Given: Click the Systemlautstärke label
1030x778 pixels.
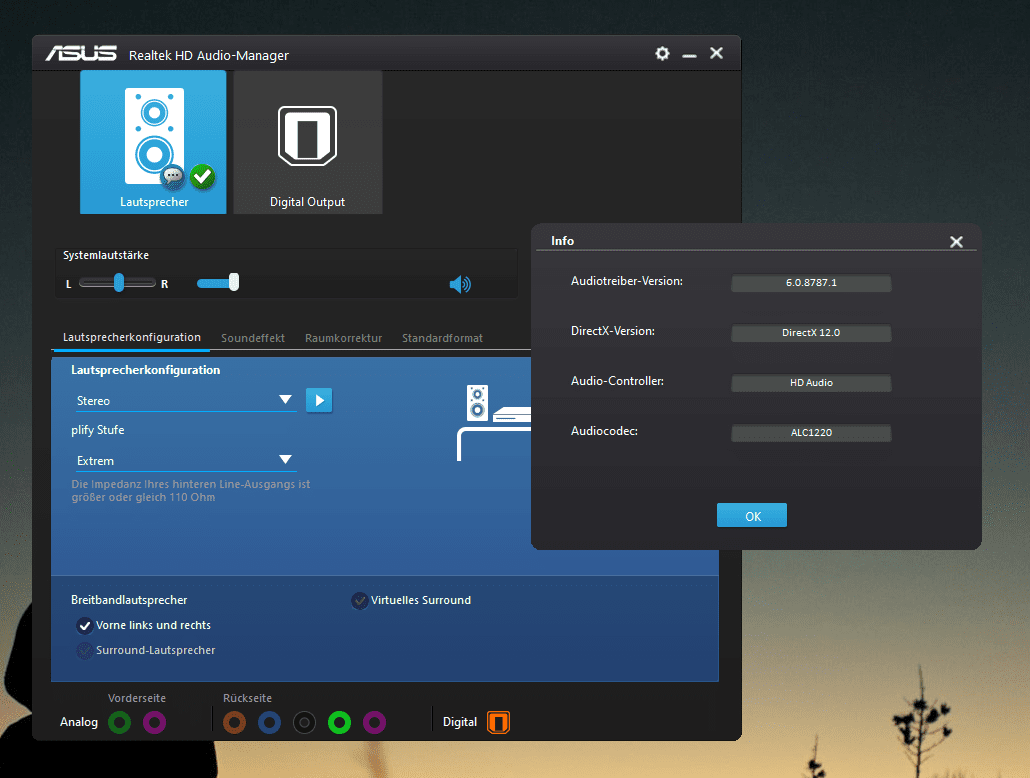Looking at the screenshot, I should [x=106, y=255].
